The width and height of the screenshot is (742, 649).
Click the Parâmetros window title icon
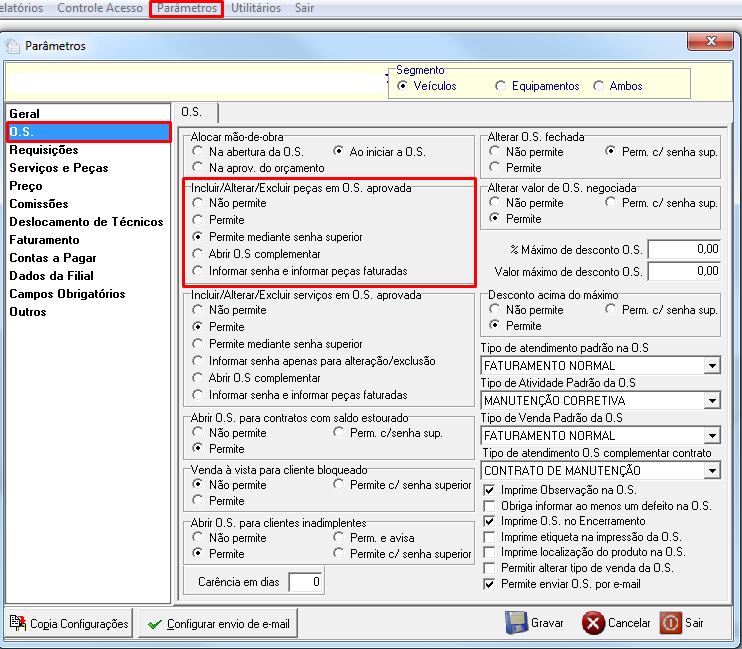click(13, 46)
